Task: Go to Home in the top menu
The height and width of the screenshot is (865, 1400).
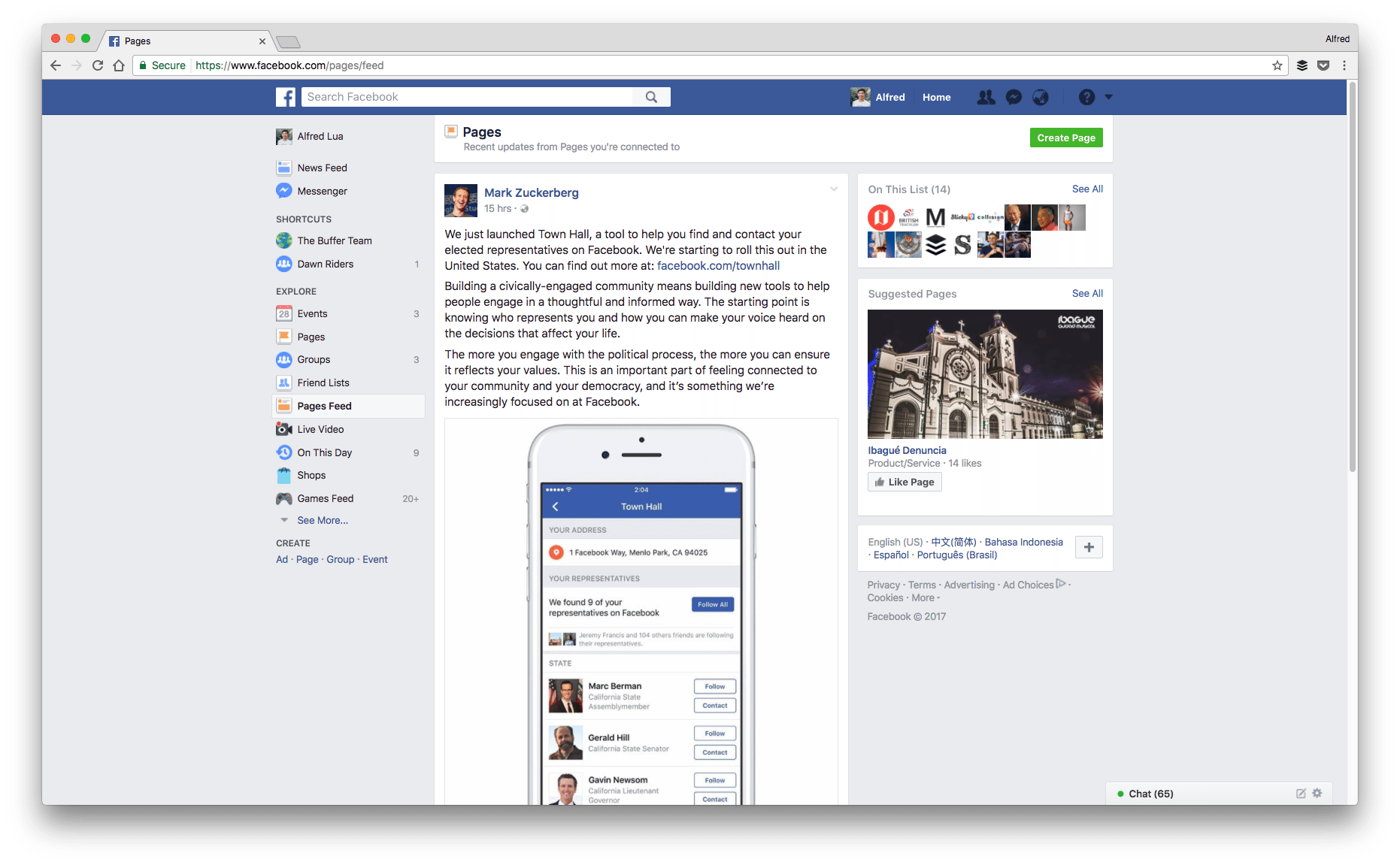Action: (936, 97)
